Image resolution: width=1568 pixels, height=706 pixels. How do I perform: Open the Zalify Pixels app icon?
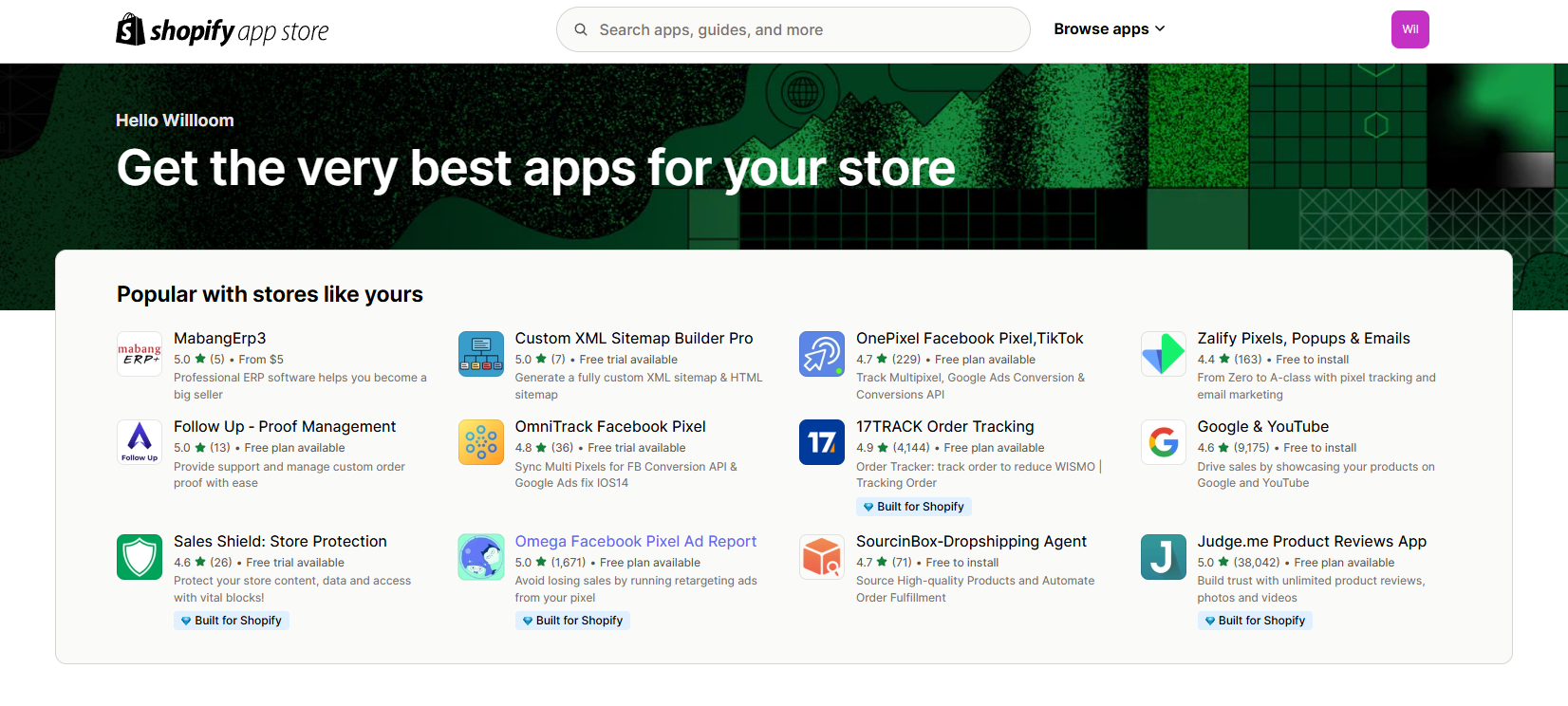pyautogui.click(x=1164, y=354)
